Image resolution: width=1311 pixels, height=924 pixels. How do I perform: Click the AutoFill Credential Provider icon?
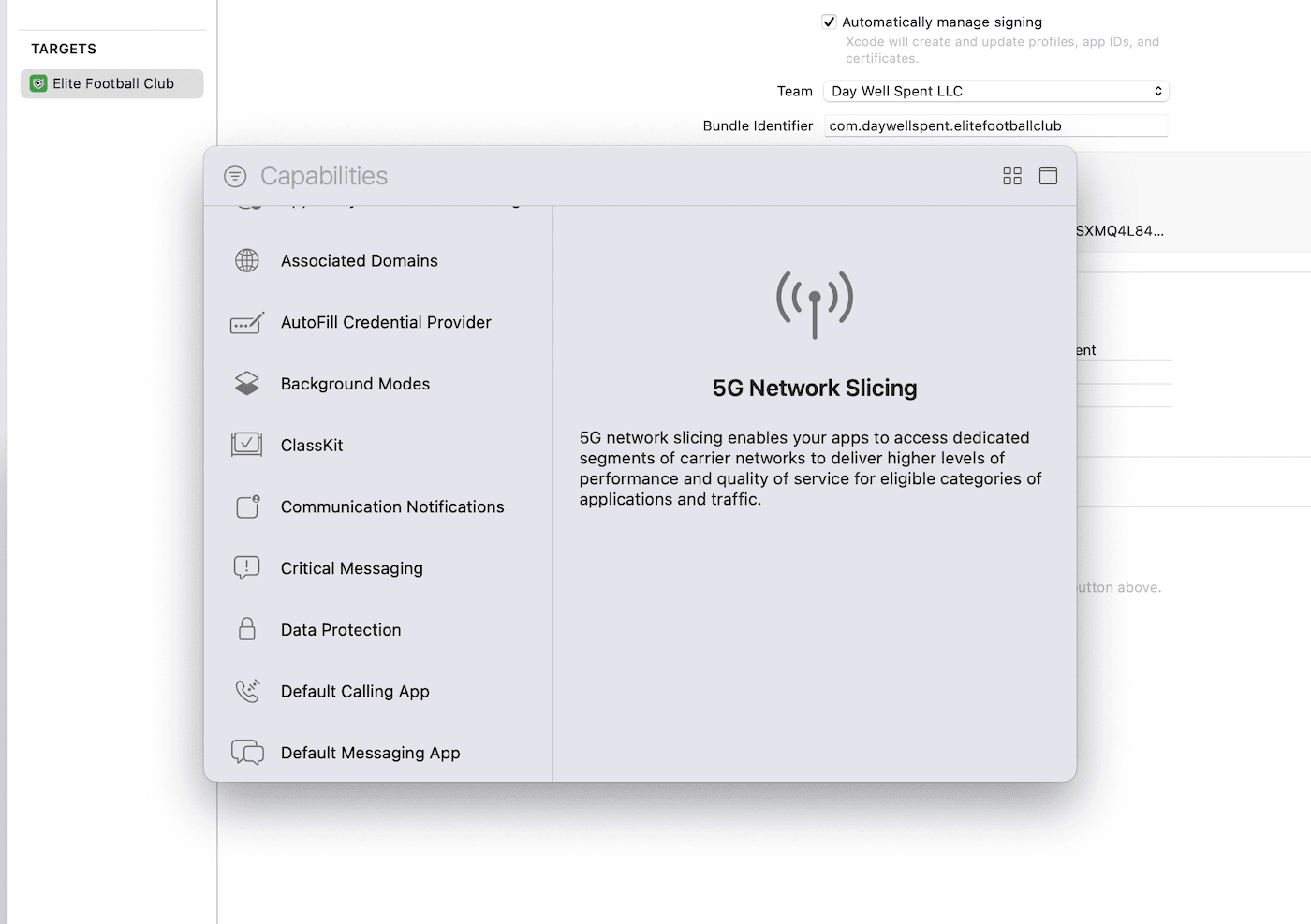point(247,323)
